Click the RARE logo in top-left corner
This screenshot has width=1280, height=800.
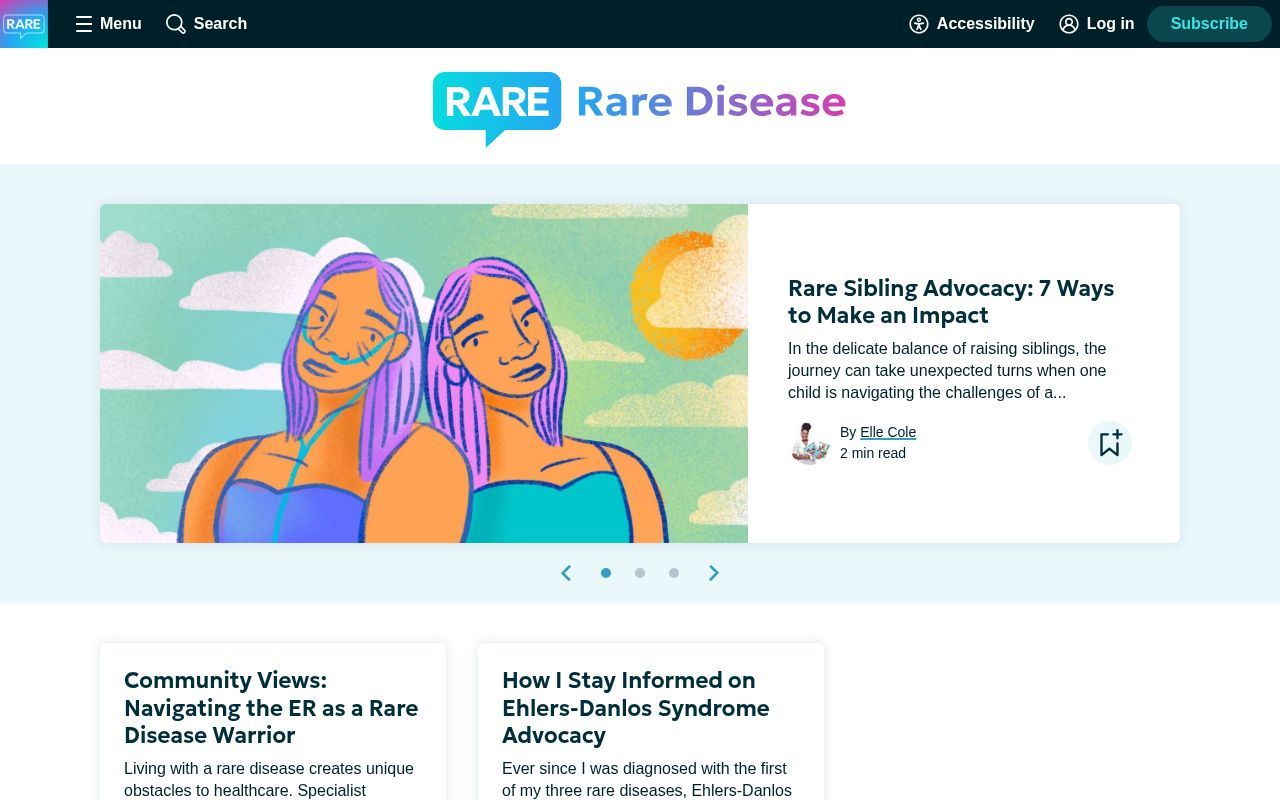tap(24, 24)
